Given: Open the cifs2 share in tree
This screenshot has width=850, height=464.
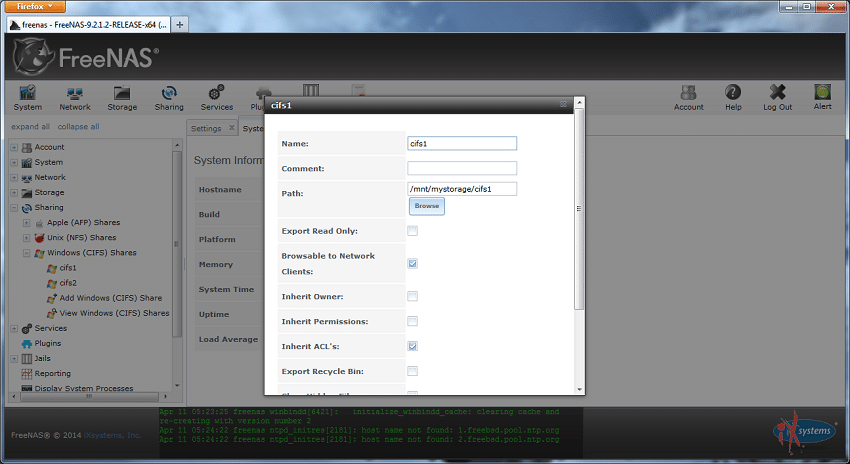Looking at the screenshot, I should (68, 283).
